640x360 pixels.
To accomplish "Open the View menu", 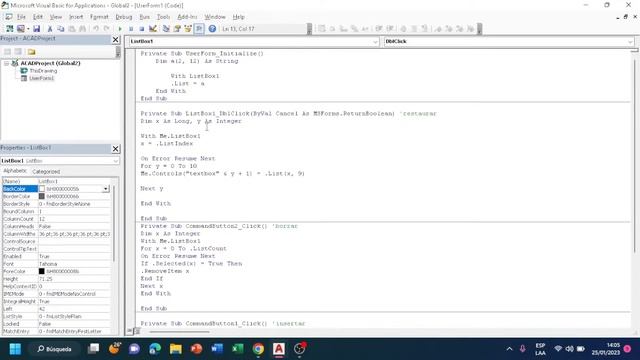I will [x=56, y=17].
